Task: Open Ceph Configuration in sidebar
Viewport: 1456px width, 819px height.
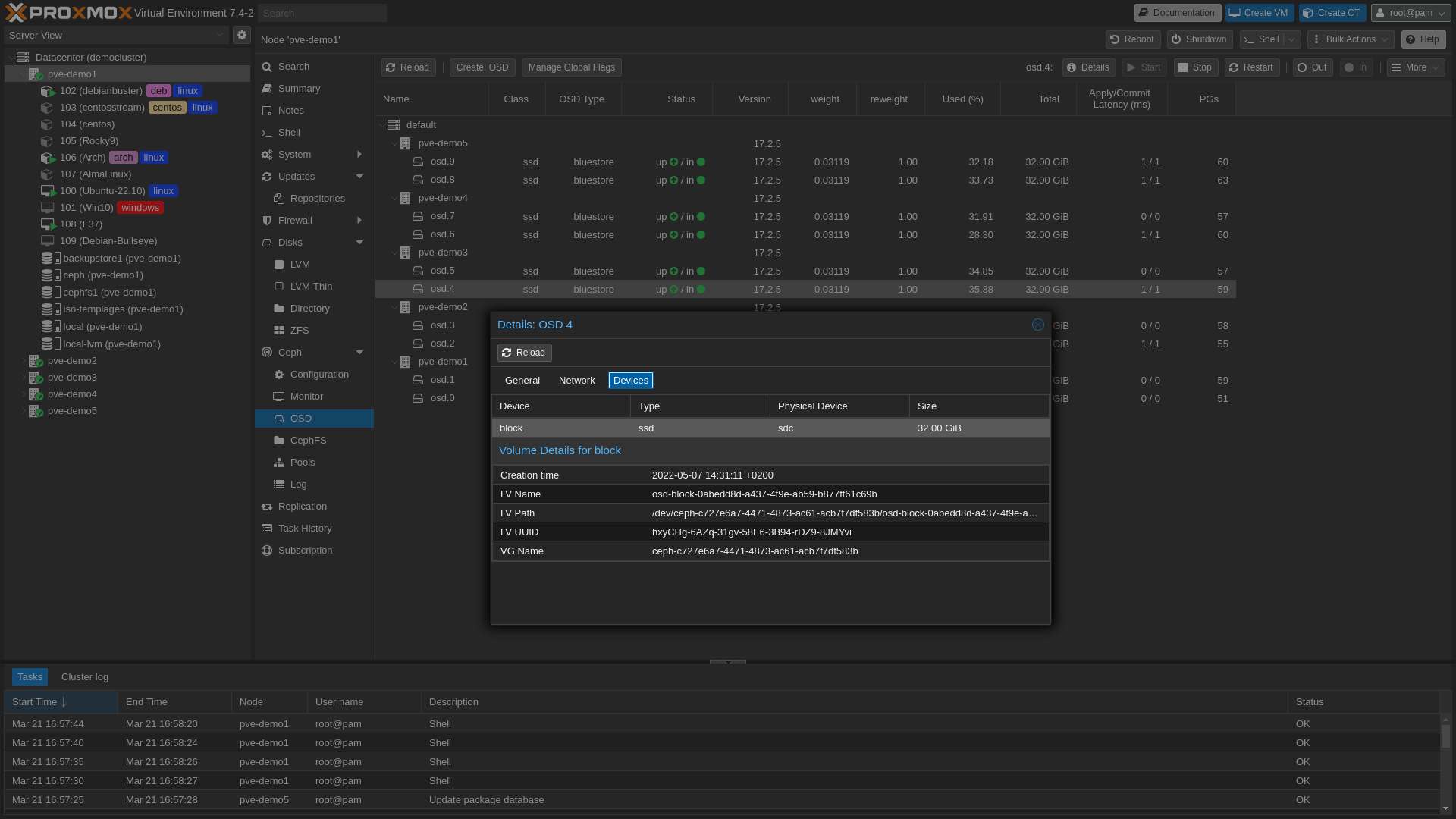Action: (318, 375)
